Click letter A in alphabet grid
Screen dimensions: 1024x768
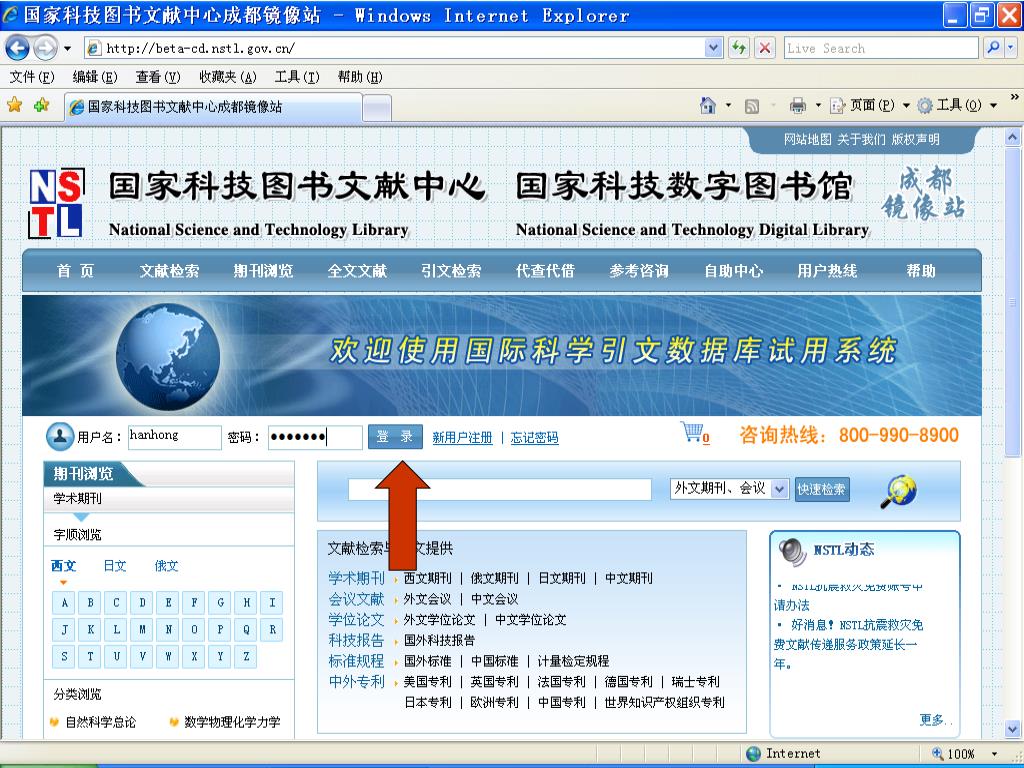tap(64, 602)
